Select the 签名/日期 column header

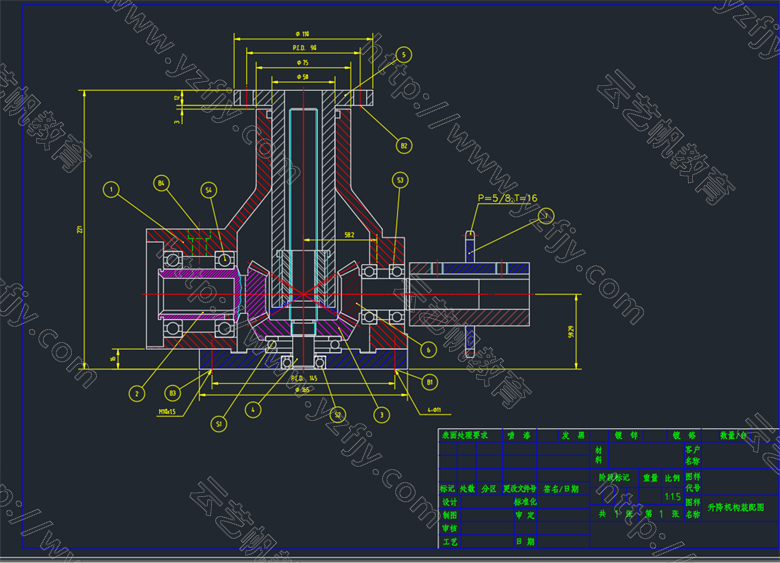pos(561,489)
